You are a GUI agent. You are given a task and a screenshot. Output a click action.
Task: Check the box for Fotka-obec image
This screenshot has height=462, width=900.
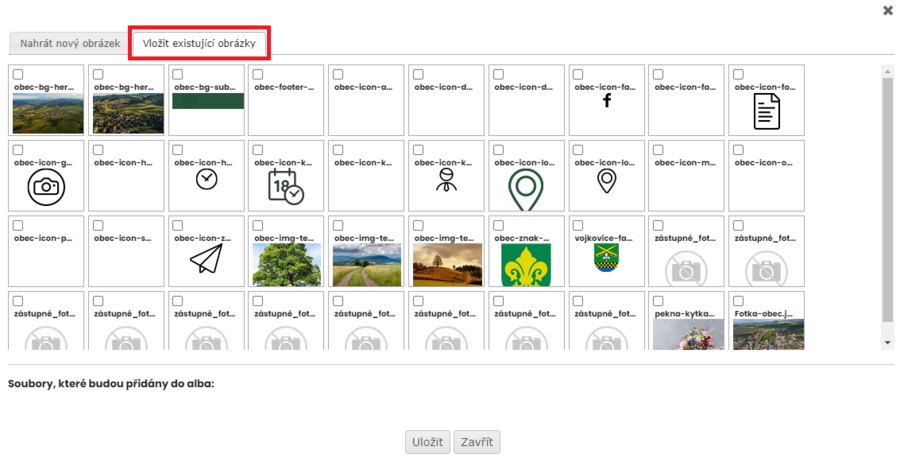click(x=739, y=300)
